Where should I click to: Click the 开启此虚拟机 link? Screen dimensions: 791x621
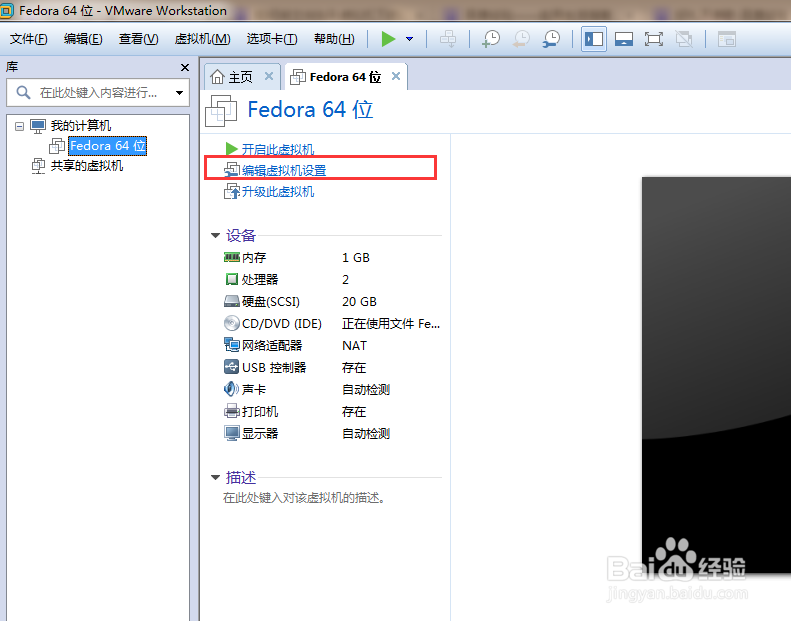[277, 149]
